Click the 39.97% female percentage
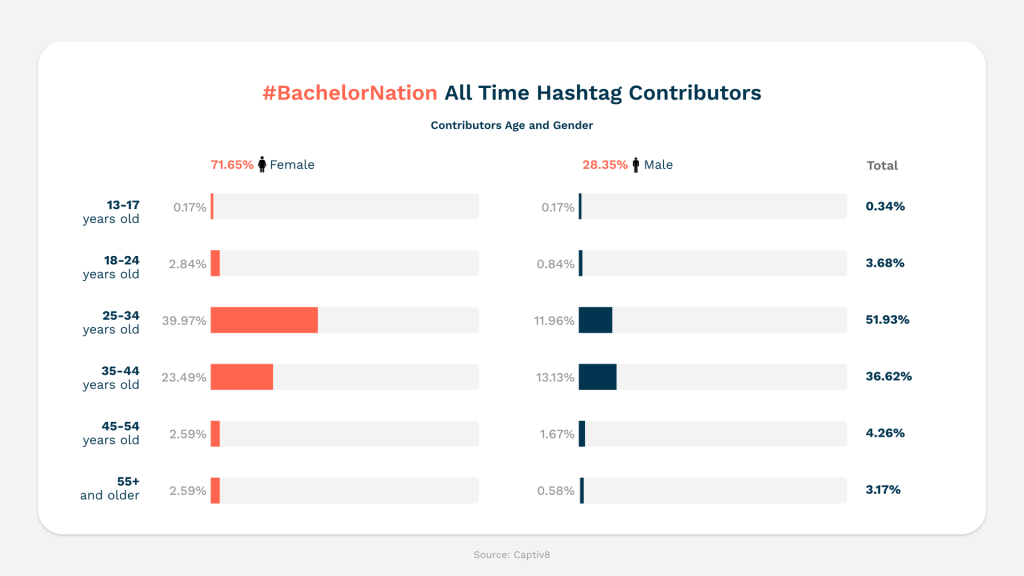 point(184,321)
